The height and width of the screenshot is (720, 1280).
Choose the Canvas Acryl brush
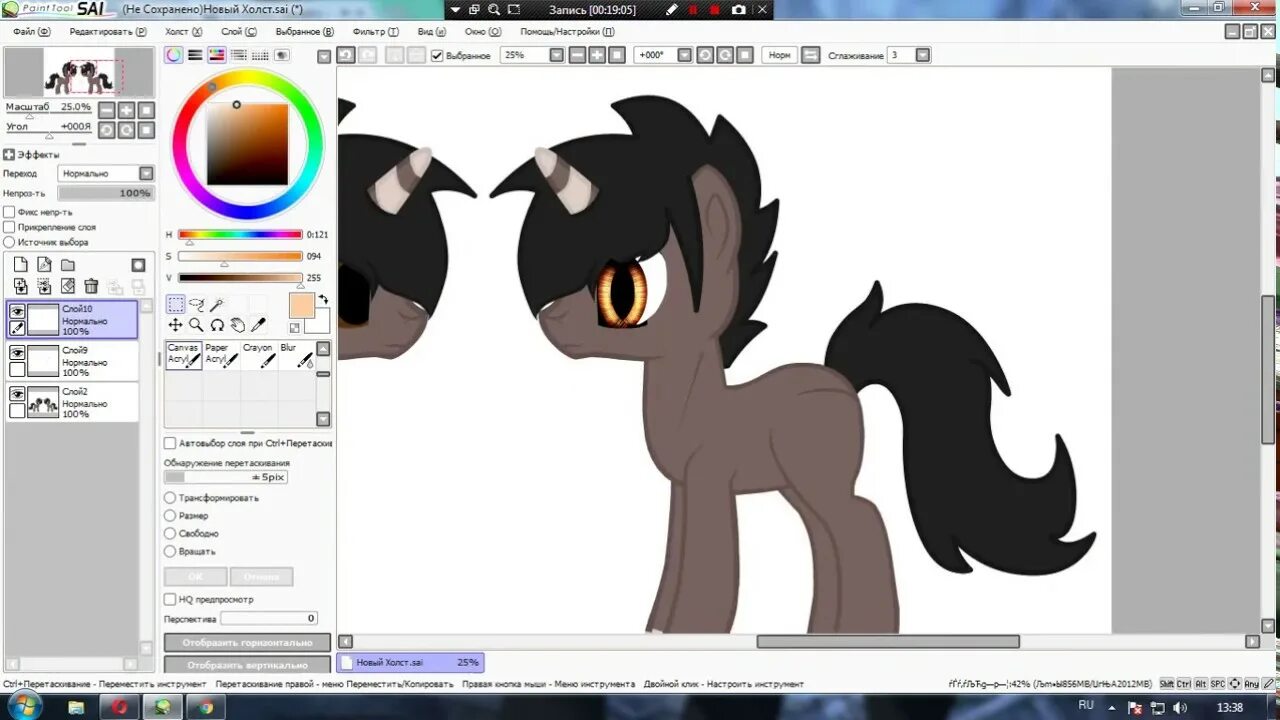tap(183, 355)
